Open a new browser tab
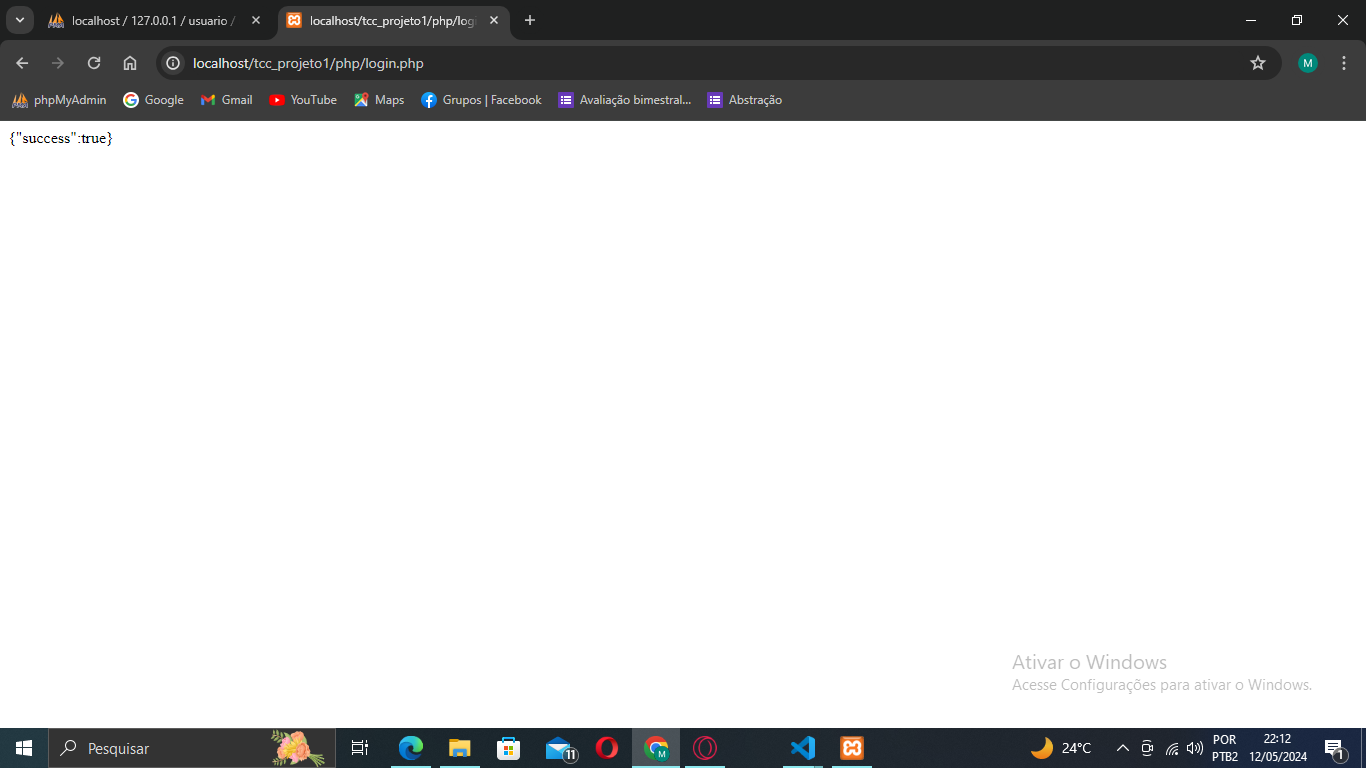Screen dimensions: 1366x768 pos(530,20)
